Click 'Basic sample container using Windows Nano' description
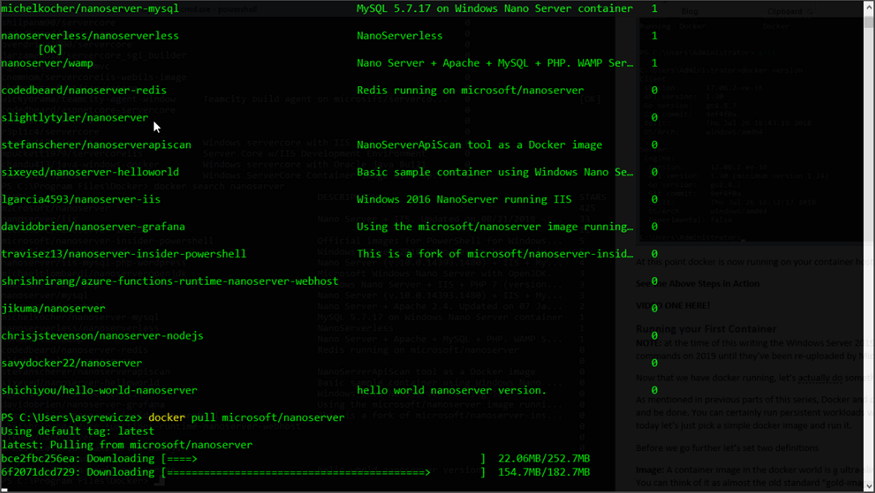The image size is (875, 493). pos(494,173)
